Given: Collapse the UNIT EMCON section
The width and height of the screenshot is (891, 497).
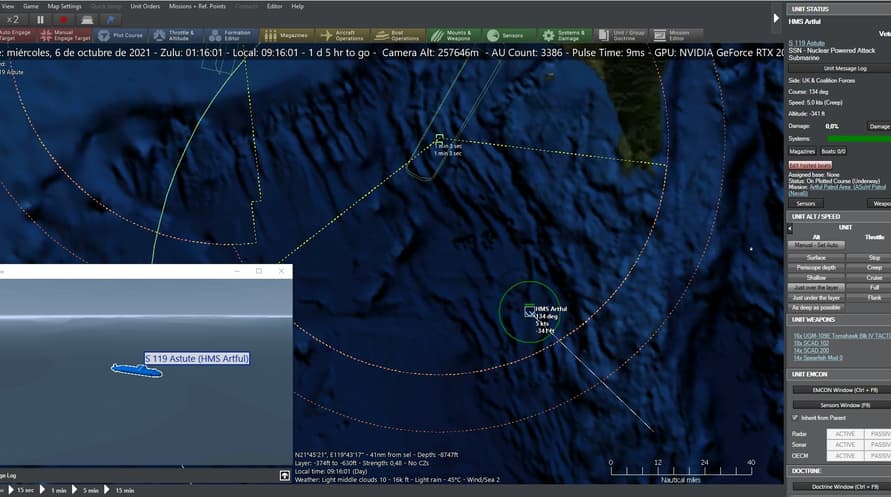Looking at the screenshot, I should coord(839,374).
